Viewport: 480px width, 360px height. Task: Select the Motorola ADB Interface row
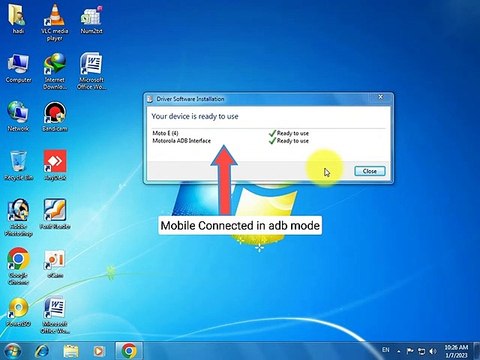click(182, 141)
